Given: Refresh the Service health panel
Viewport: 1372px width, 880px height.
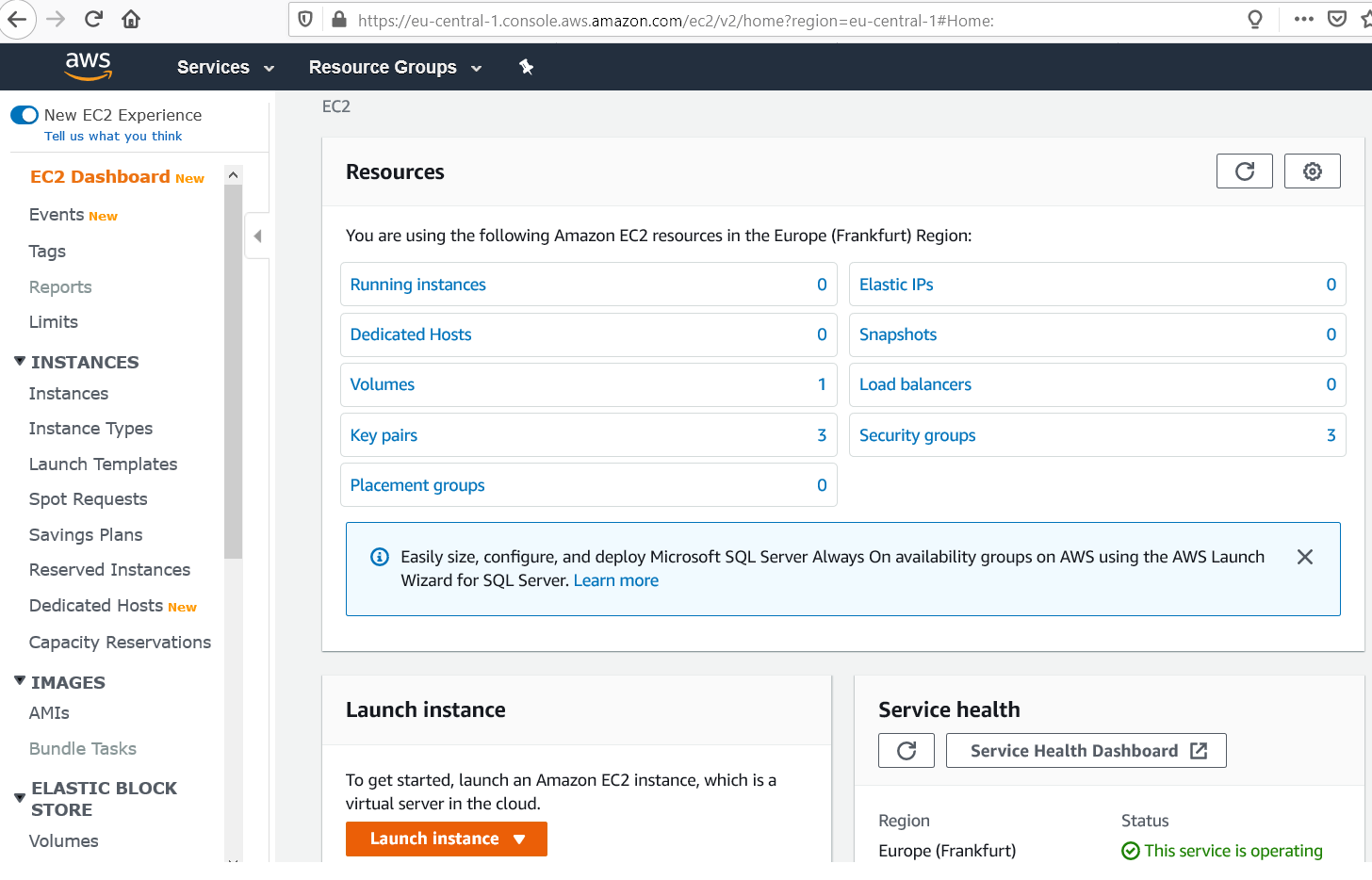Looking at the screenshot, I should pos(906,751).
